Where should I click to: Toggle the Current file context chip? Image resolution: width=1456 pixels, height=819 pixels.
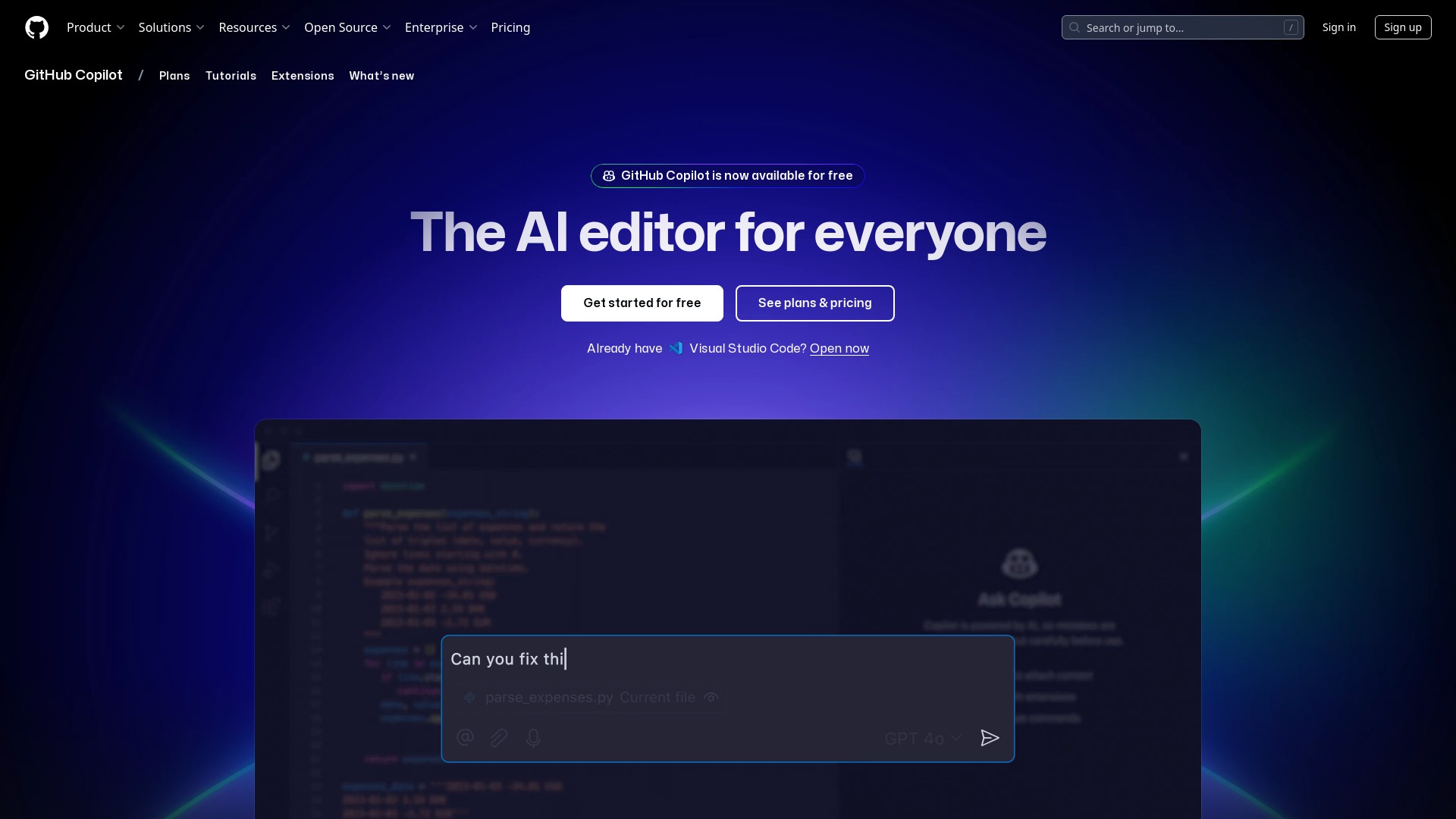pyautogui.click(x=657, y=698)
